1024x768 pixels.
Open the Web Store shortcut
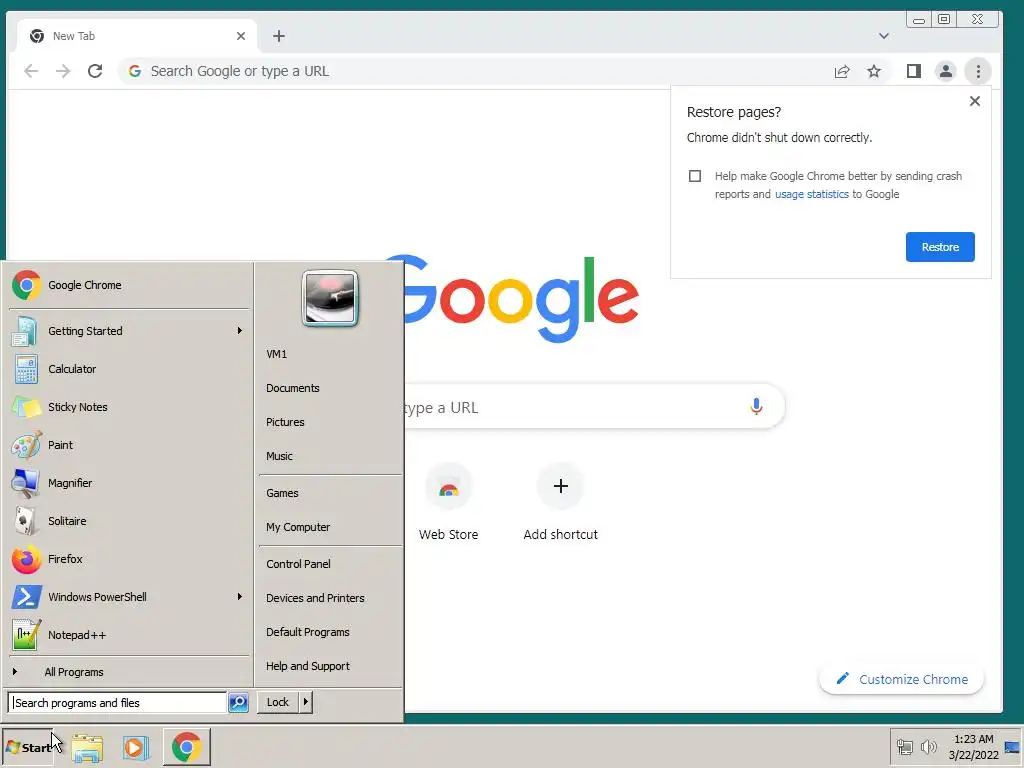[x=449, y=502]
